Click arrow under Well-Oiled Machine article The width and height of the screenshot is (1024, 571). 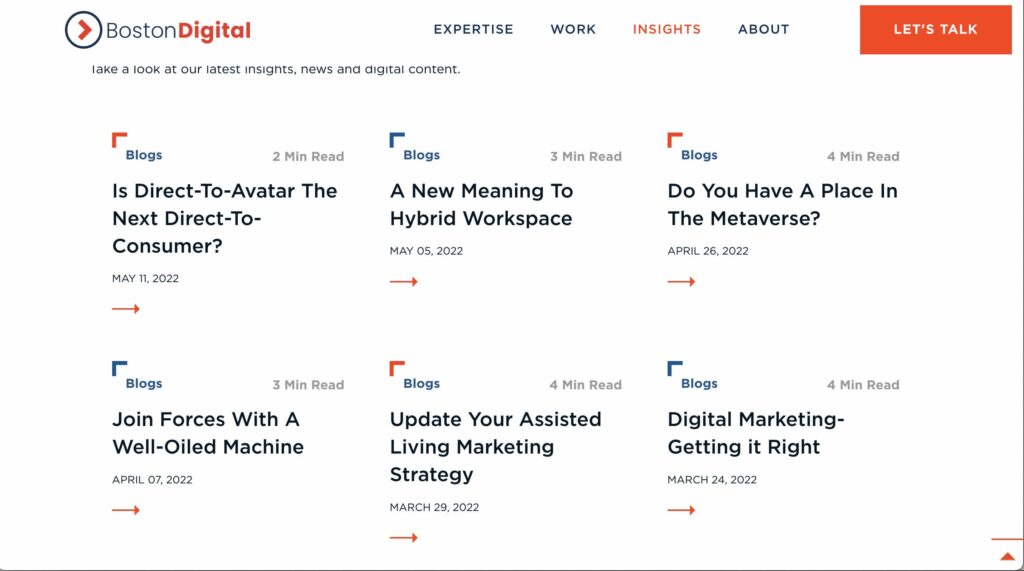[x=125, y=510]
